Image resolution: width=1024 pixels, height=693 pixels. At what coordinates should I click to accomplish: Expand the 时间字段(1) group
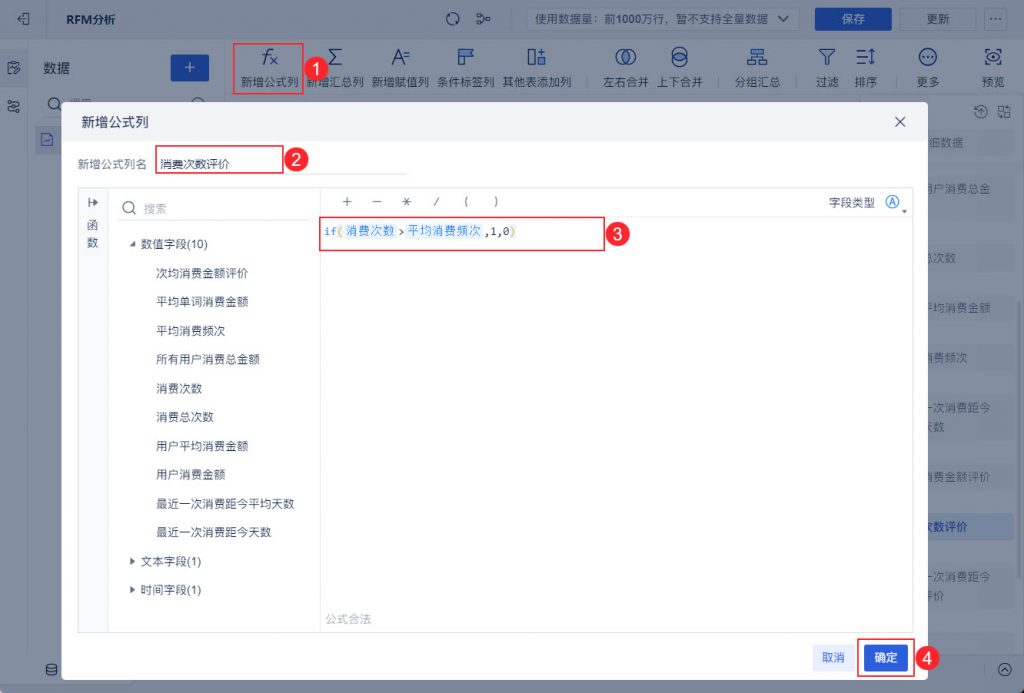(133, 590)
